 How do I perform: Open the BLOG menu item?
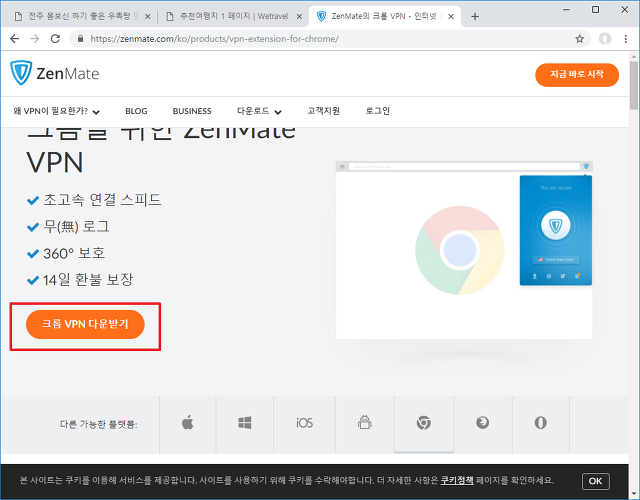[x=136, y=111]
